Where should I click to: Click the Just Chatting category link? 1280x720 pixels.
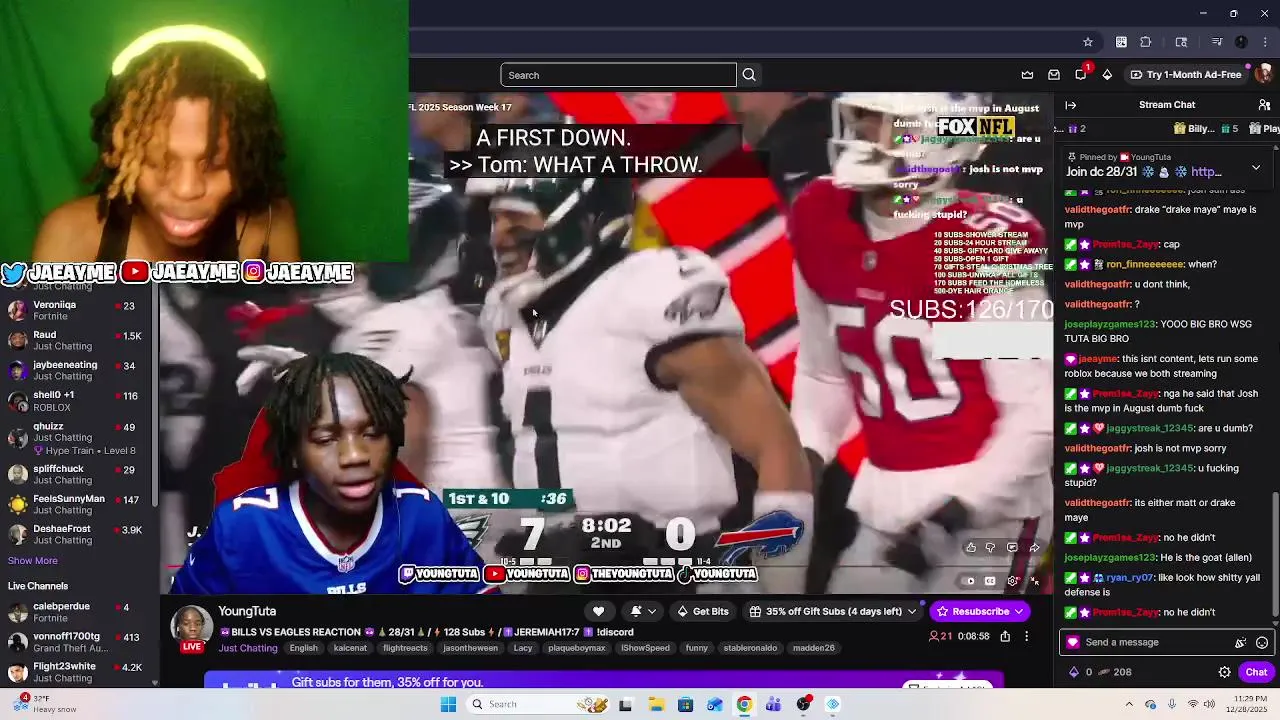click(x=248, y=648)
